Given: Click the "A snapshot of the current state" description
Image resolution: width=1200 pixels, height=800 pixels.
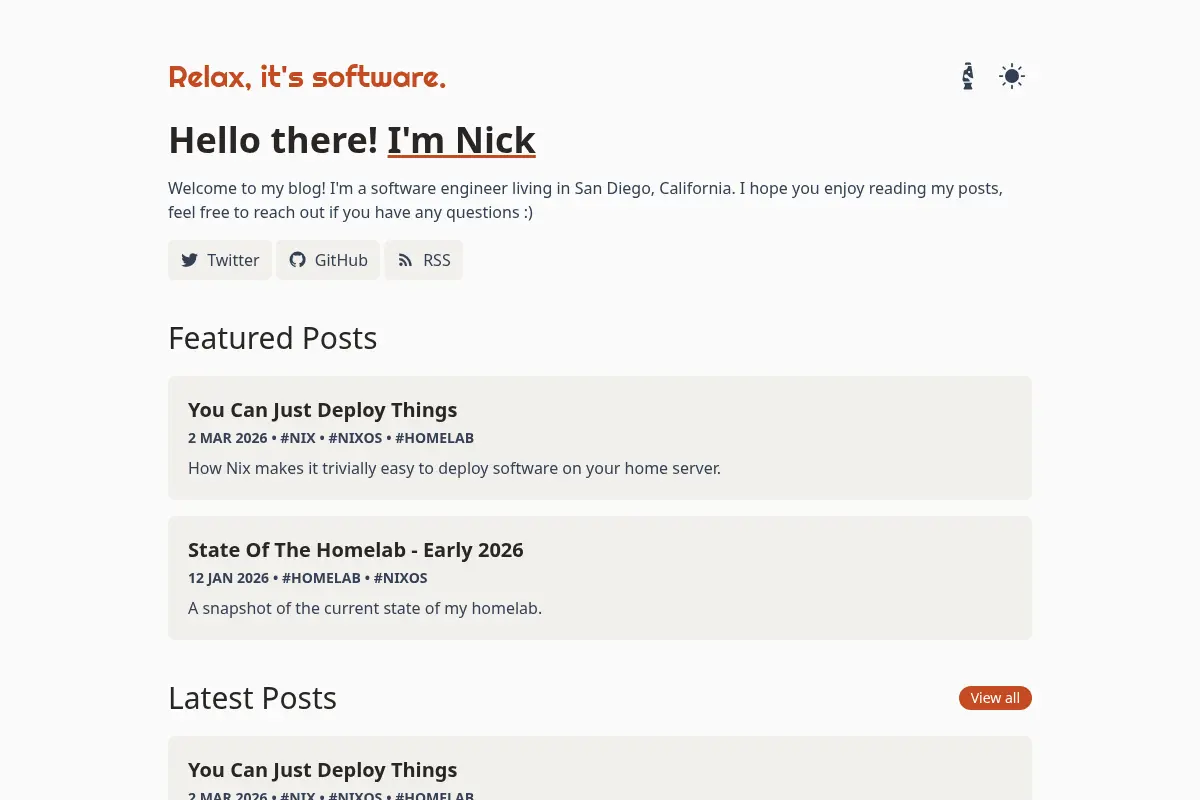Looking at the screenshot, I should tap(365, 608).
